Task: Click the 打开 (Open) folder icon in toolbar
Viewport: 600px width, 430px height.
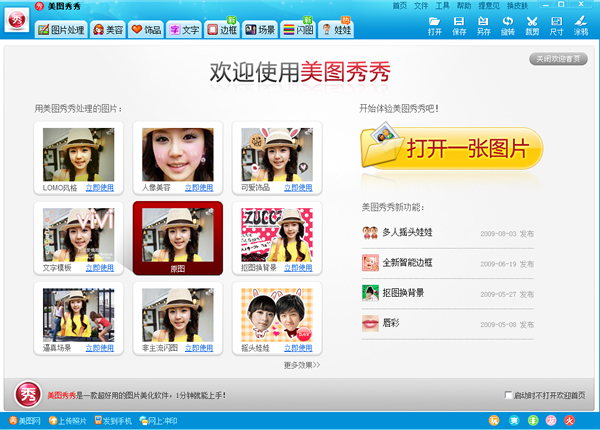Action: tap(435, 25)
